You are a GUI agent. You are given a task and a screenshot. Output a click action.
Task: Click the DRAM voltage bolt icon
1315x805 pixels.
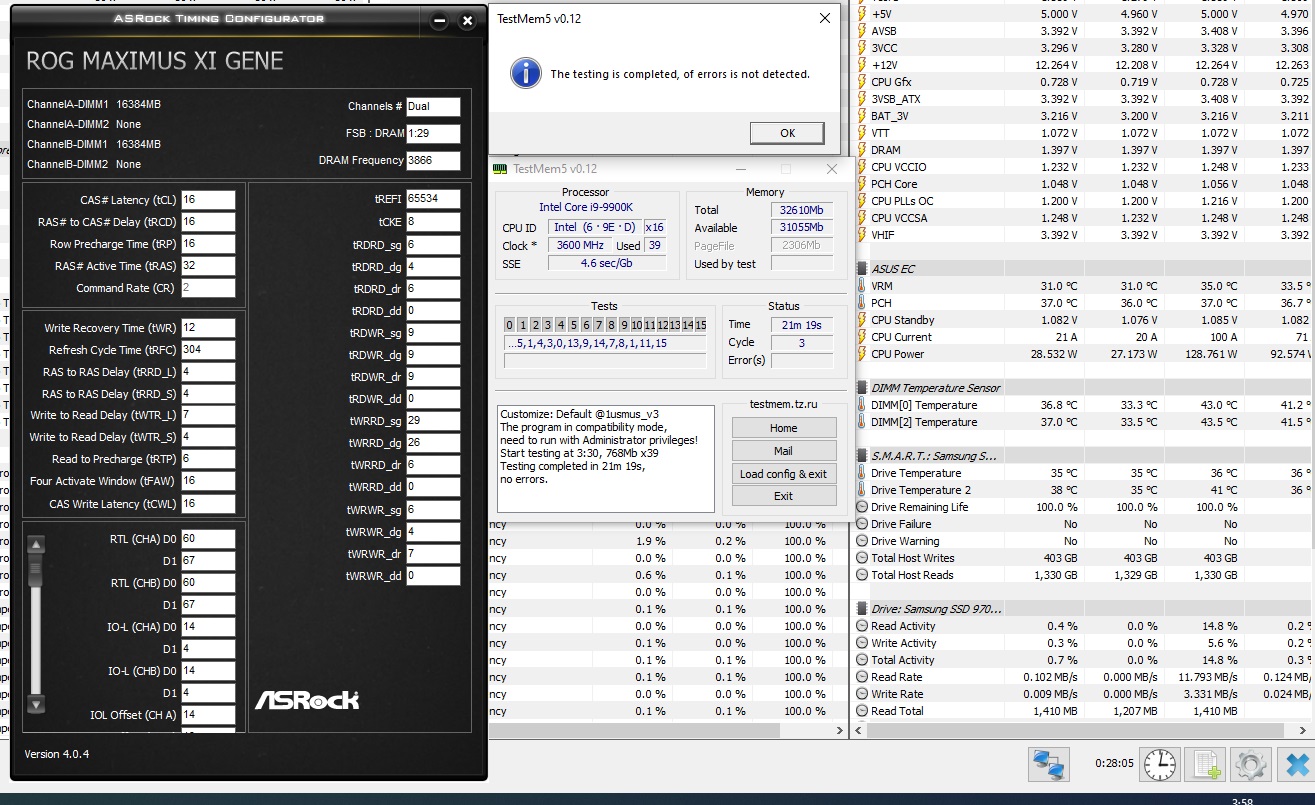pos(862,150)
